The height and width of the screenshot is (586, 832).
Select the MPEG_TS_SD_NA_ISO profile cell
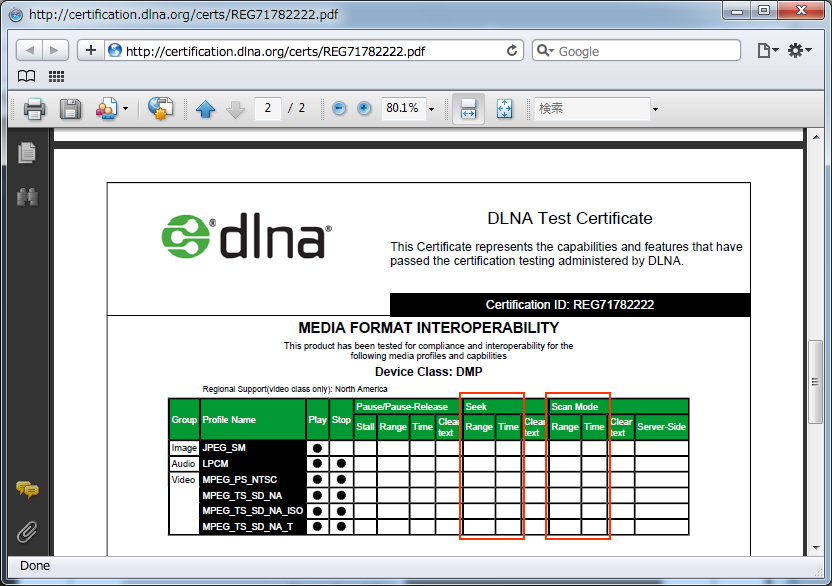[253, 511]
